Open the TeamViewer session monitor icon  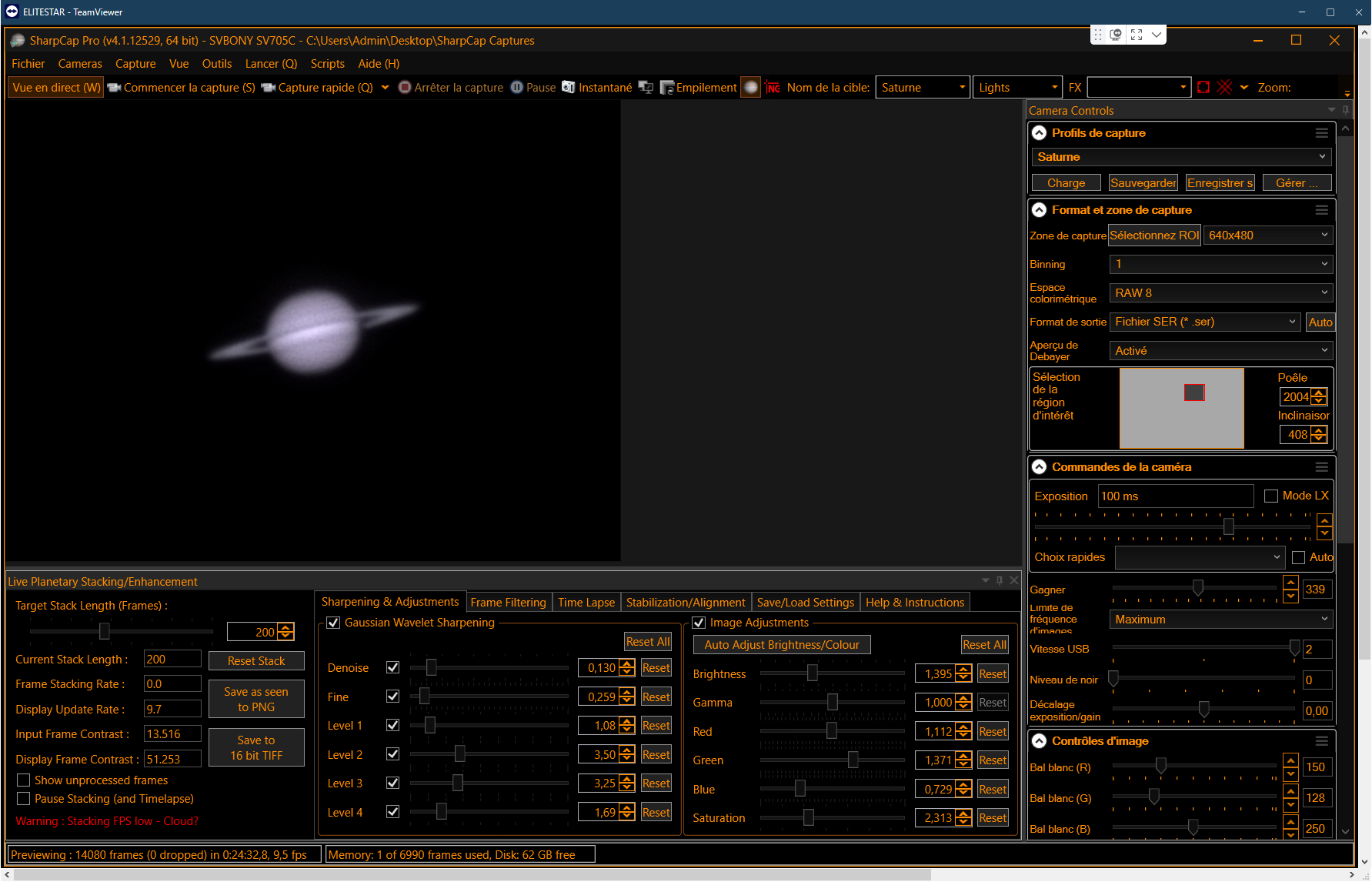pos(1117,35)
